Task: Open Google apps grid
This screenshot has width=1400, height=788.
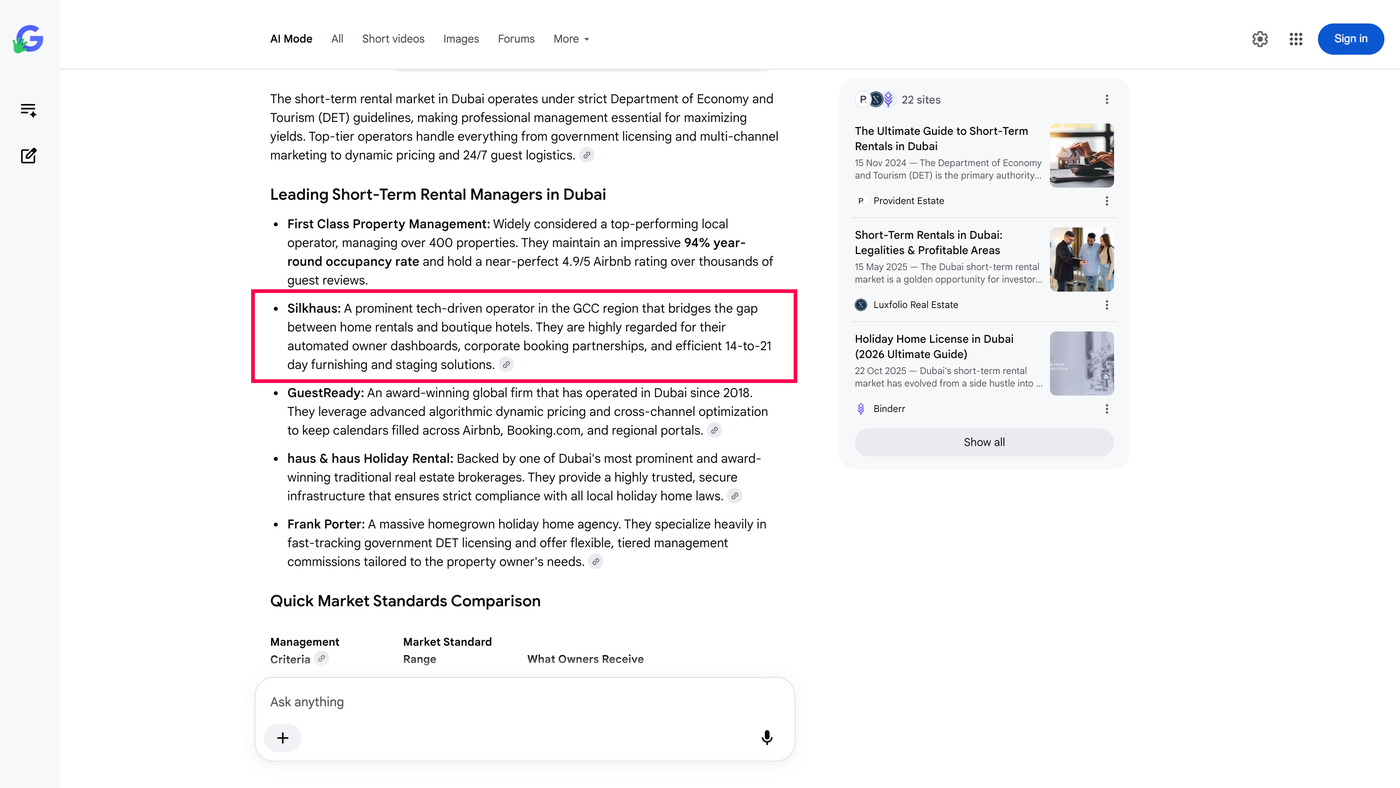Action: 1296,39
